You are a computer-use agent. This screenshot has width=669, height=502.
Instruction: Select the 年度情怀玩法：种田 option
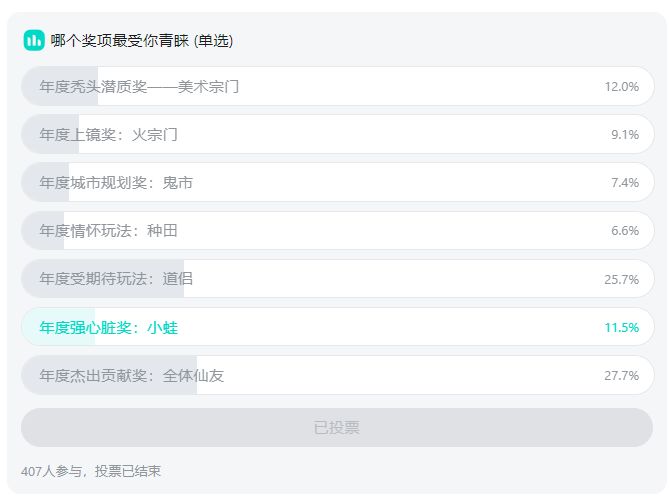coord(108,231)
